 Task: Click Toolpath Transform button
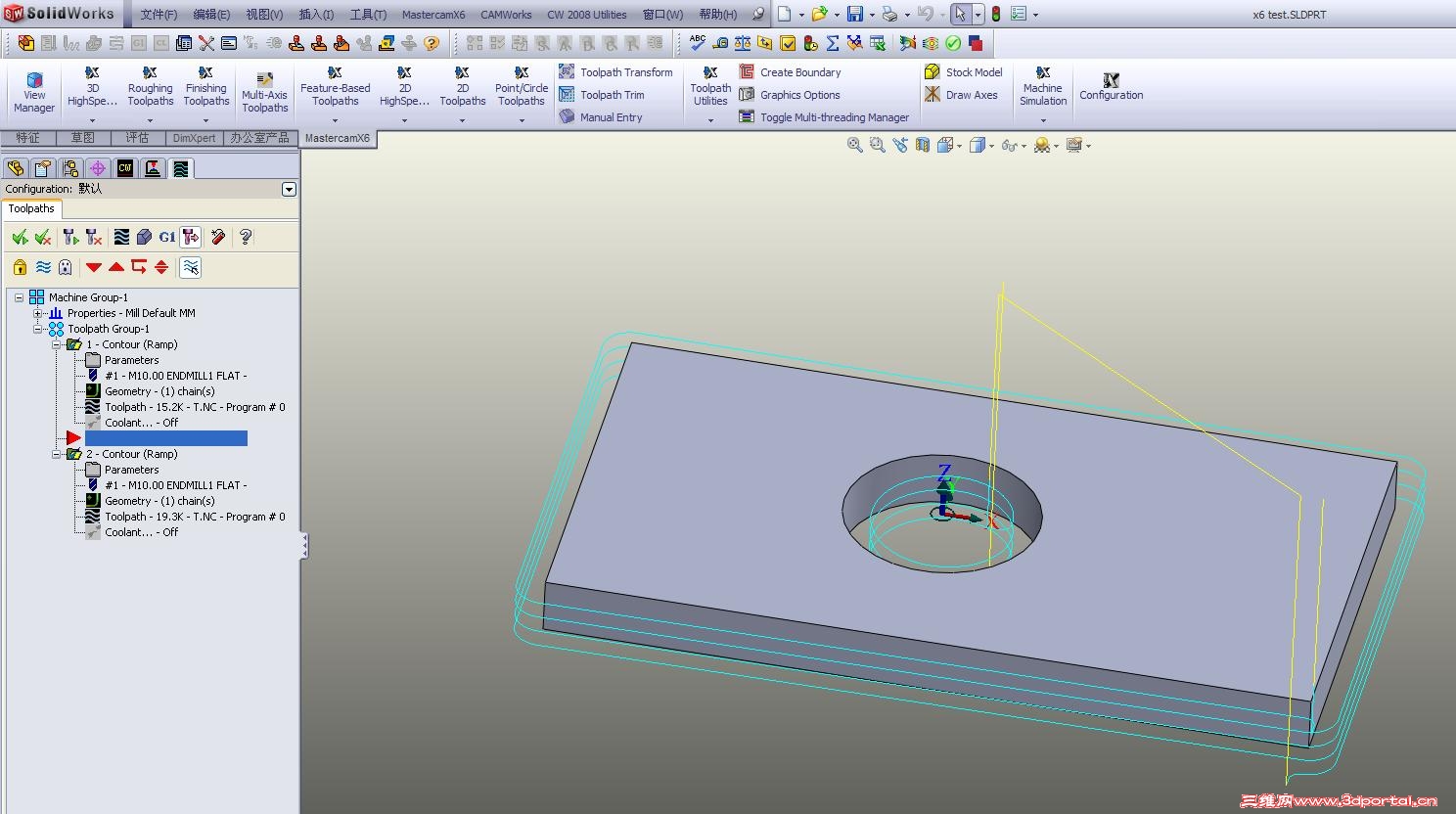click(615, 72)
